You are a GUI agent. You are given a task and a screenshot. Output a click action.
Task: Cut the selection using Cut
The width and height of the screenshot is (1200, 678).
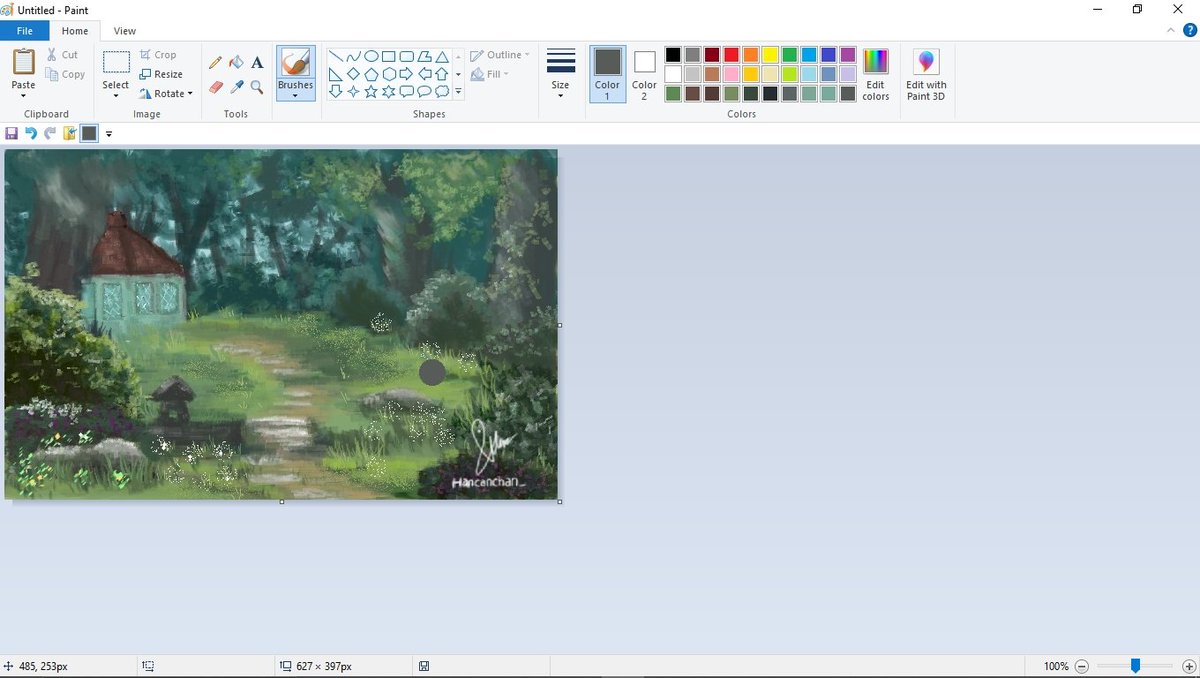[62, 55]
